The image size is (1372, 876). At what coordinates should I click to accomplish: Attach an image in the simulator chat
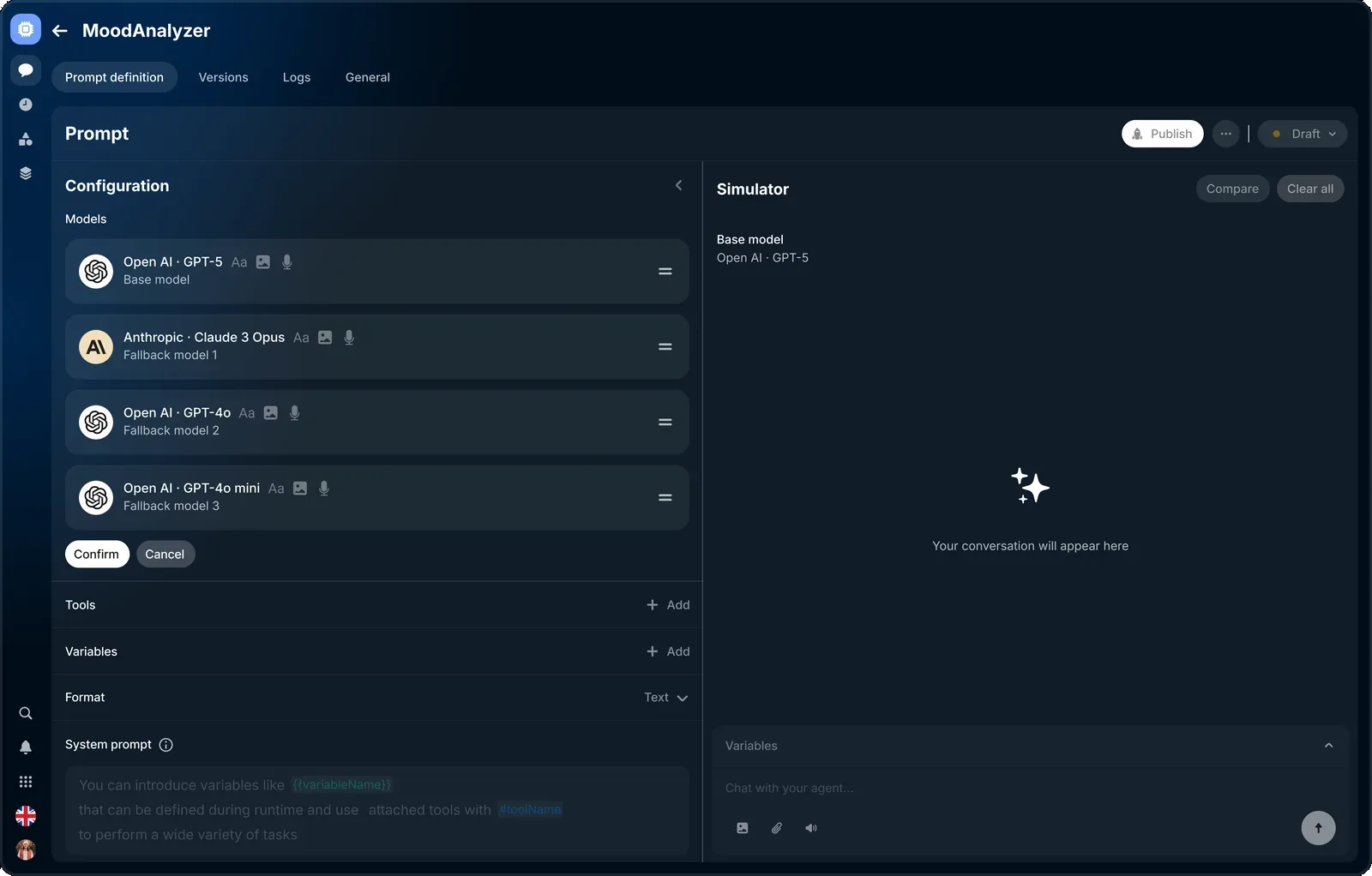(743, 828)
